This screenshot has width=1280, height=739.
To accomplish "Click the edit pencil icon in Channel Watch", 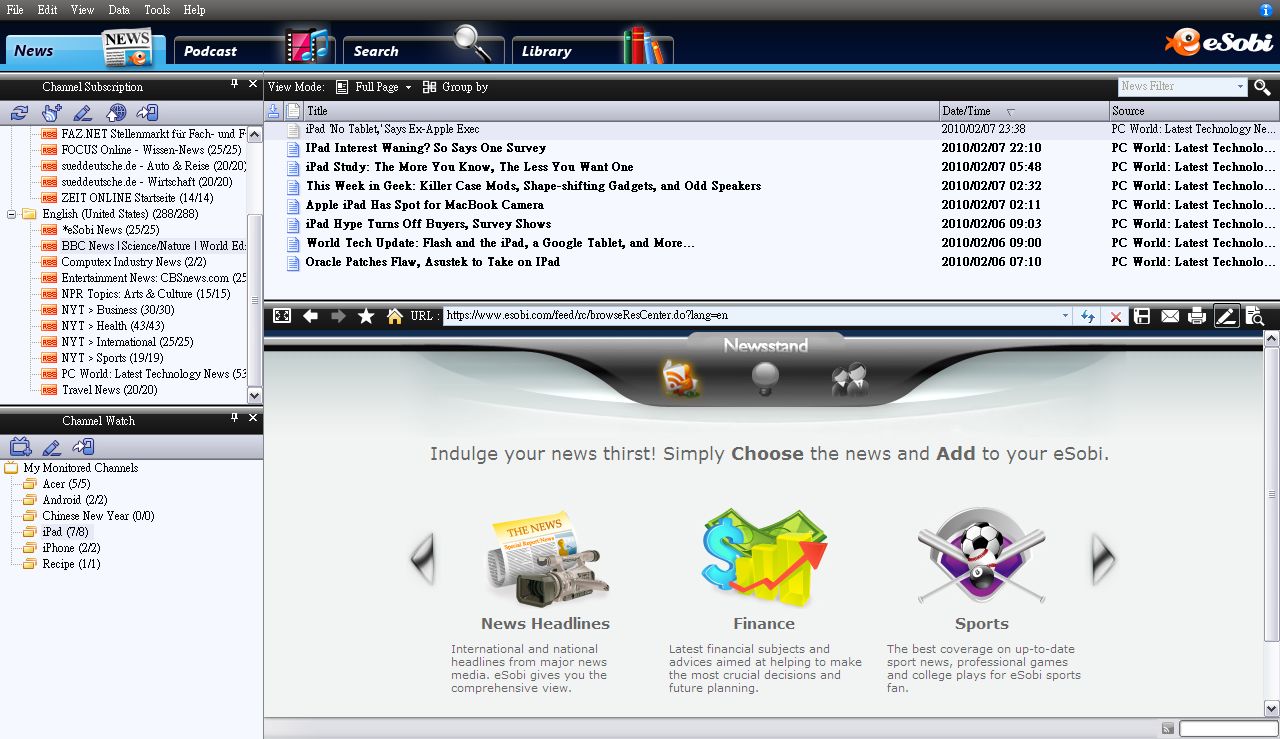I will pyautogui.click(x=52, y=447).
